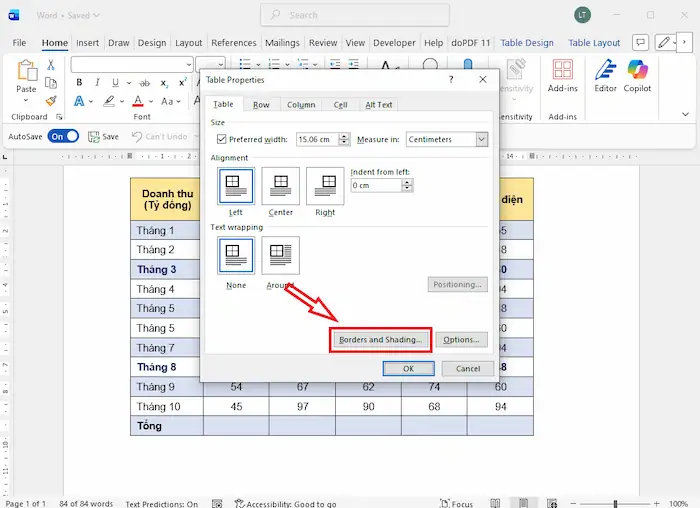Choose Center table alignment icon

tap(281, 186)
